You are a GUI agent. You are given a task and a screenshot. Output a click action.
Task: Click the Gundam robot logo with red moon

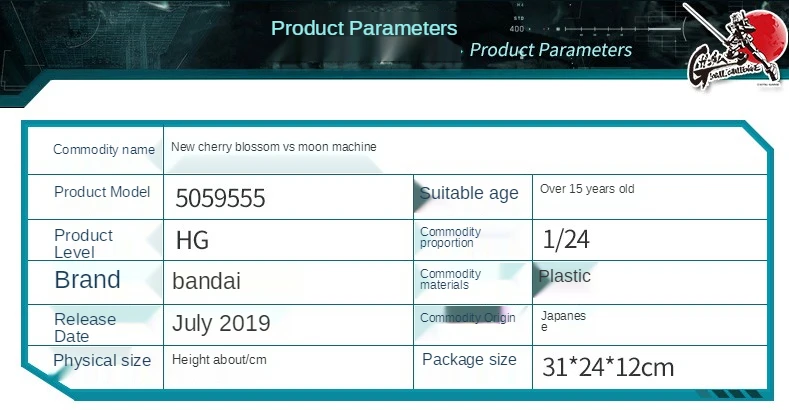point(735,46)
